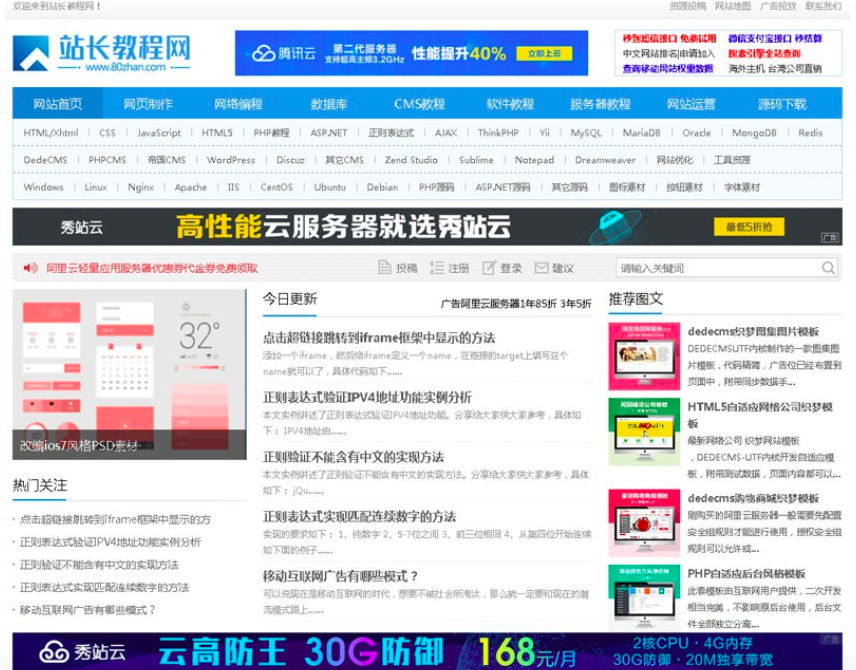Open the 字体素材 subcategory link
The image size is (856, 670).
tap(742, 187)
